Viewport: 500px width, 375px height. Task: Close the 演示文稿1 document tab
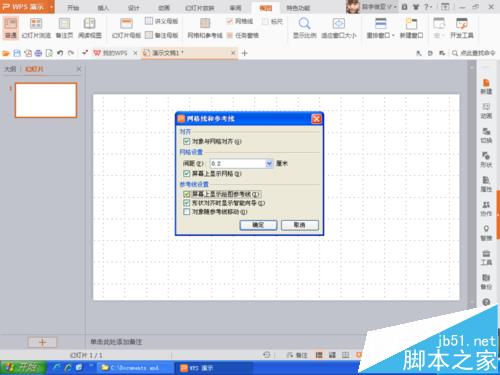pyautogui.click(x=233, y=53)
